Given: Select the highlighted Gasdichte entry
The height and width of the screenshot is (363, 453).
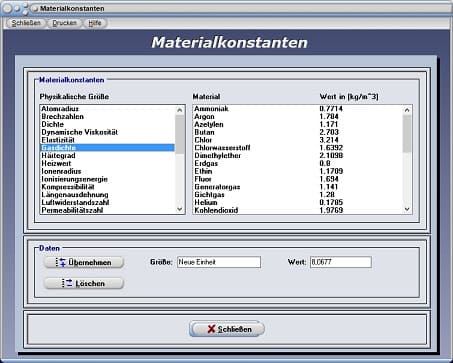Looking at the screenshot, I should point(107,148).
